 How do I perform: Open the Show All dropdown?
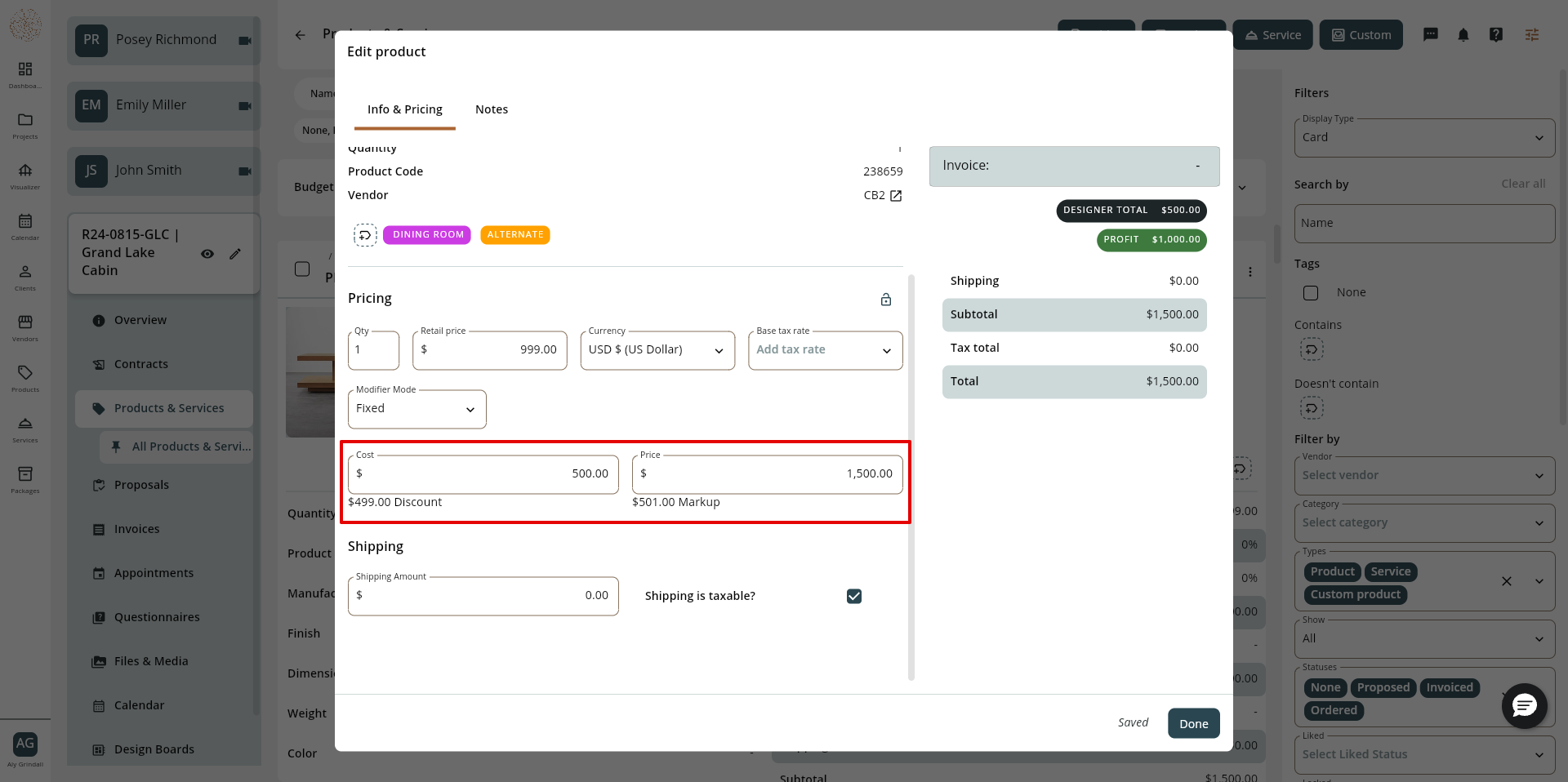[1424, 639]
